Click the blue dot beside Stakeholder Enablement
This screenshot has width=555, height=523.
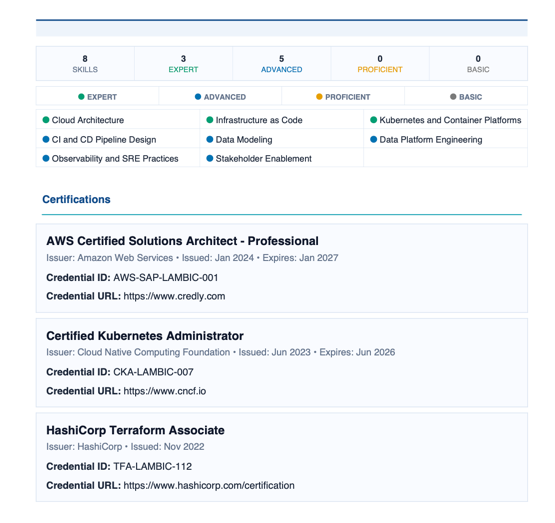pos(210,159)
